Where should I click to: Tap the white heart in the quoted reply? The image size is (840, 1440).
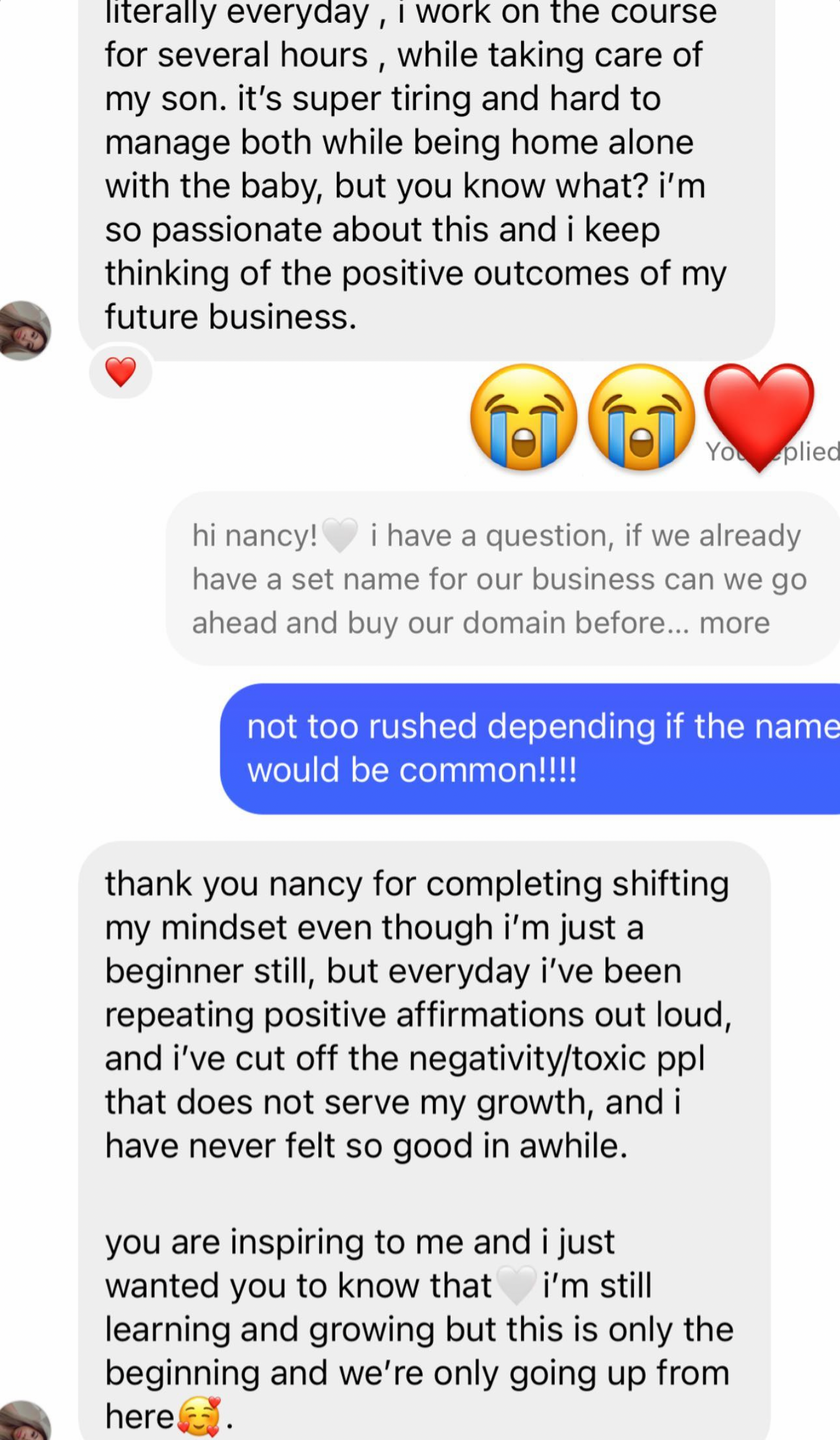point(340,538)
